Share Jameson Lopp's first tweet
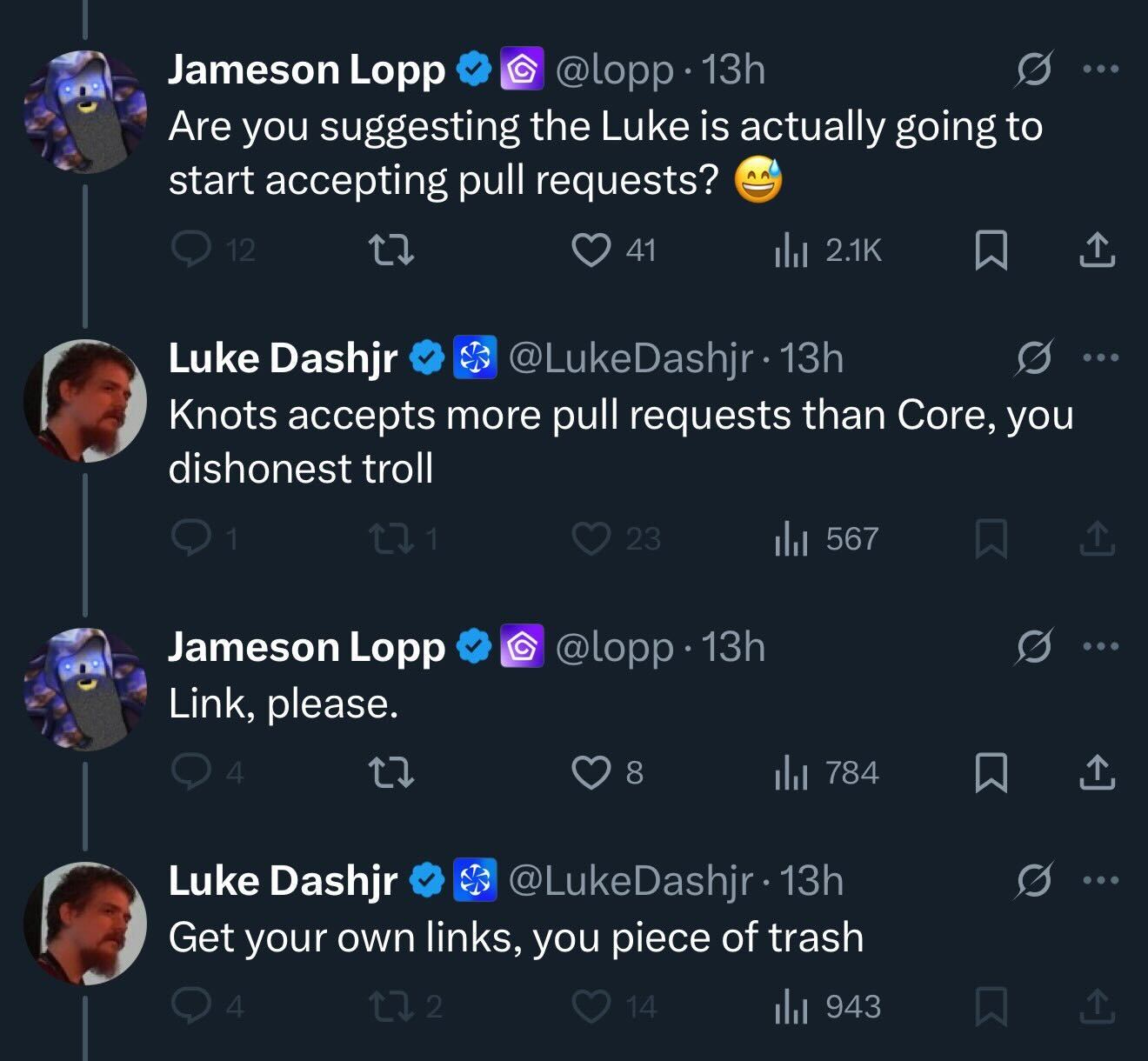 1097,250
